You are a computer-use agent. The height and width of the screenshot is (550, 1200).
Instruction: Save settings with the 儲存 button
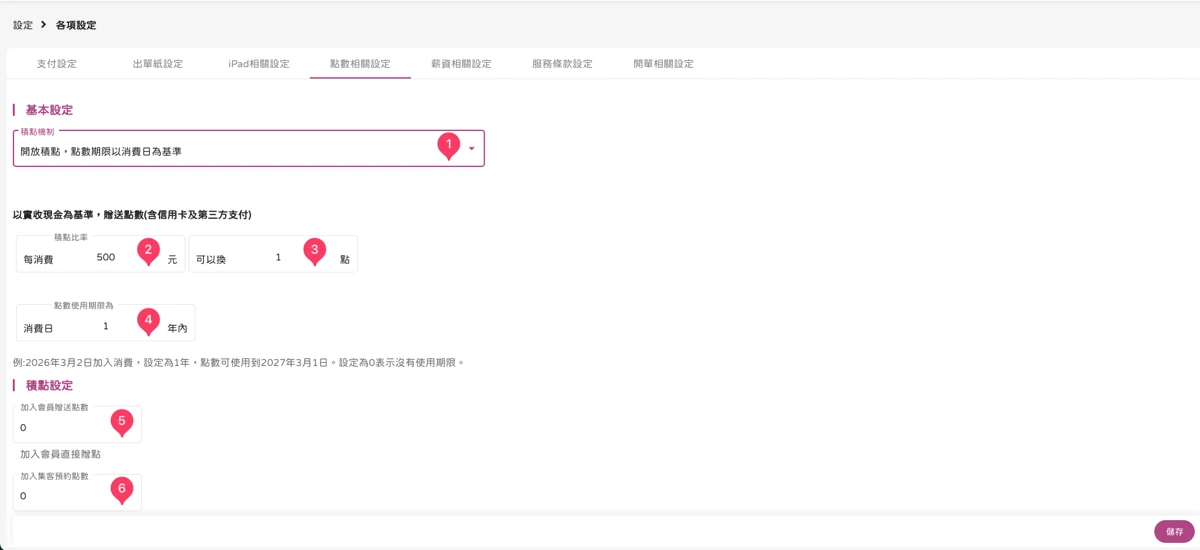coord(1174,532)
